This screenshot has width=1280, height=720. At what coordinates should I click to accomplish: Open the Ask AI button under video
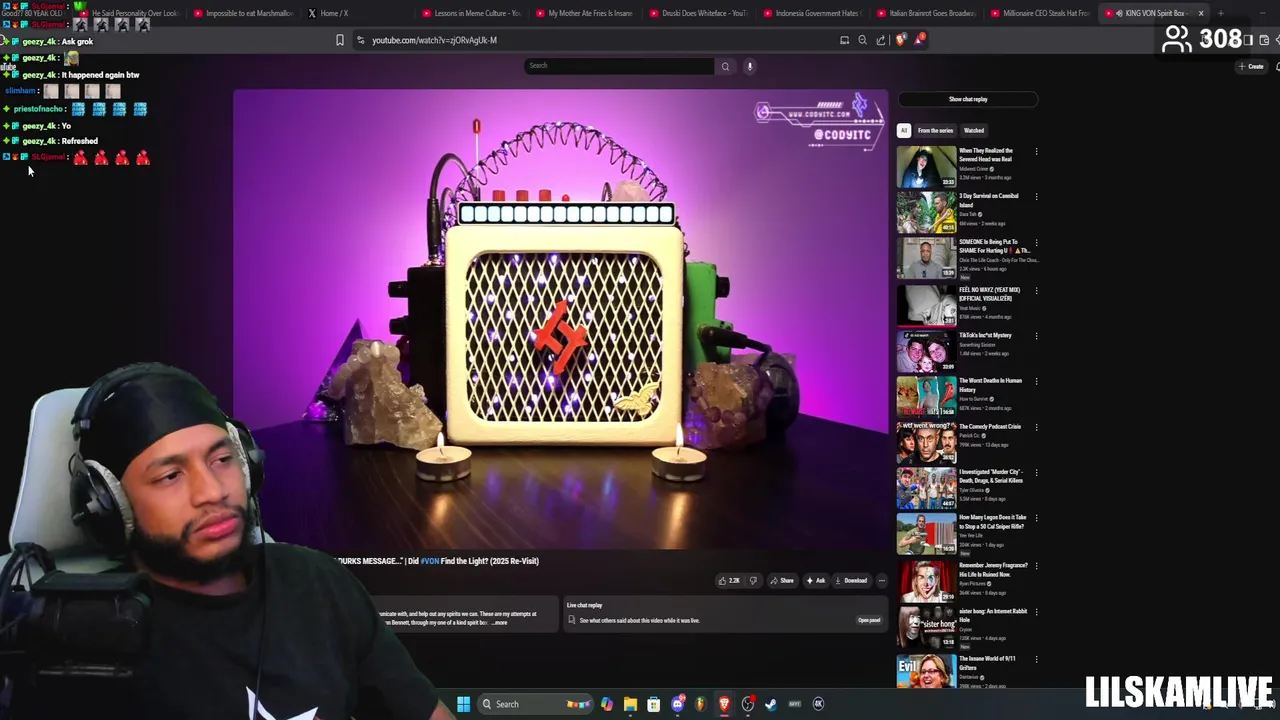point(816,580)
